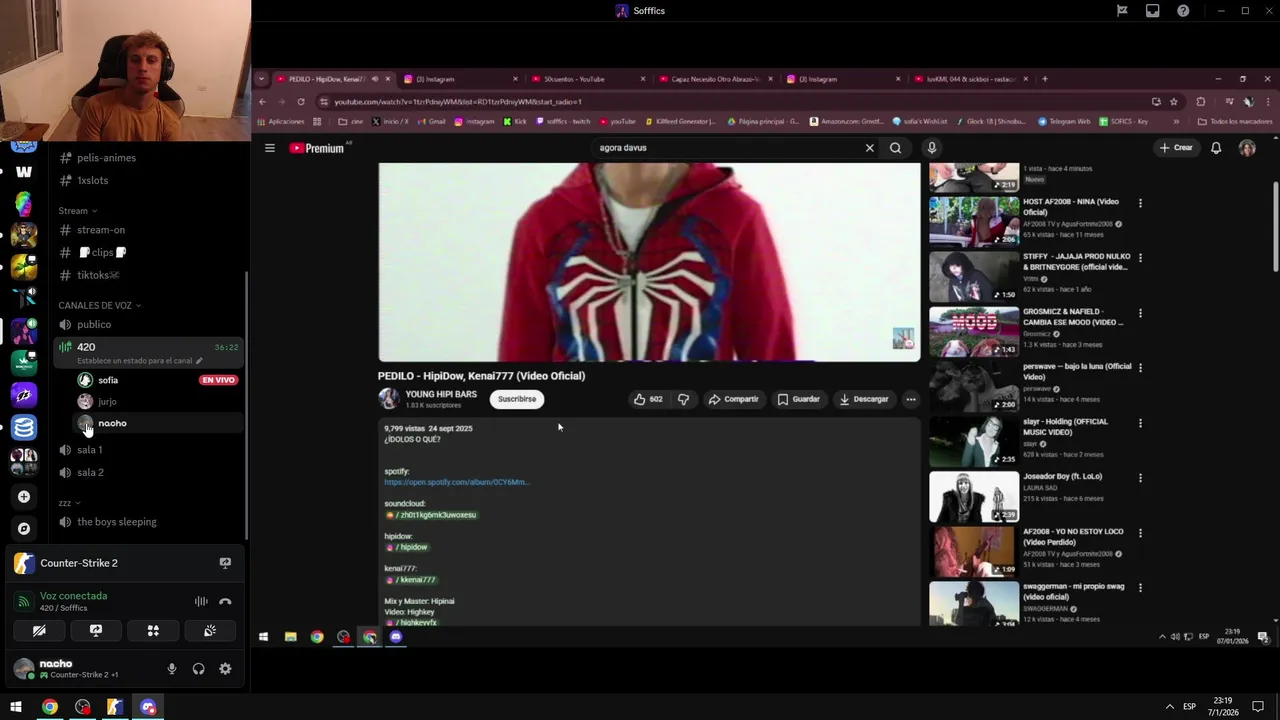The width and height of the screenshot is (1280, 720).
Task: Start an activity from the voice panel
Action: click(153, 631)
